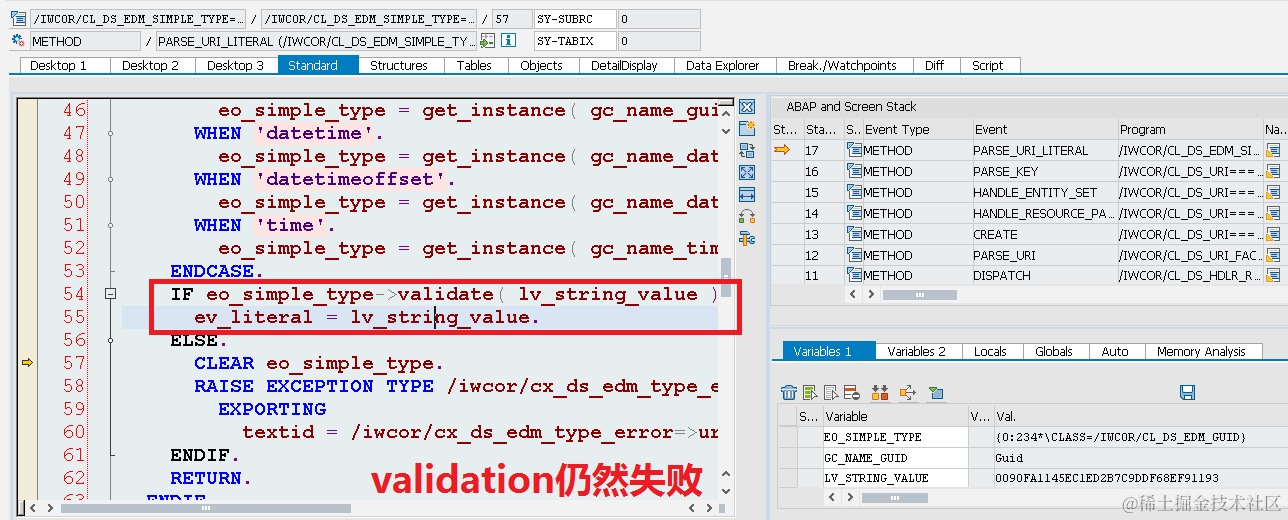The height and width of the screenshot is (520, 1288).
Task: Click the Navigate icon in the PARSE_URI_LITERAL stack row
Action: tap(1273, 150)
